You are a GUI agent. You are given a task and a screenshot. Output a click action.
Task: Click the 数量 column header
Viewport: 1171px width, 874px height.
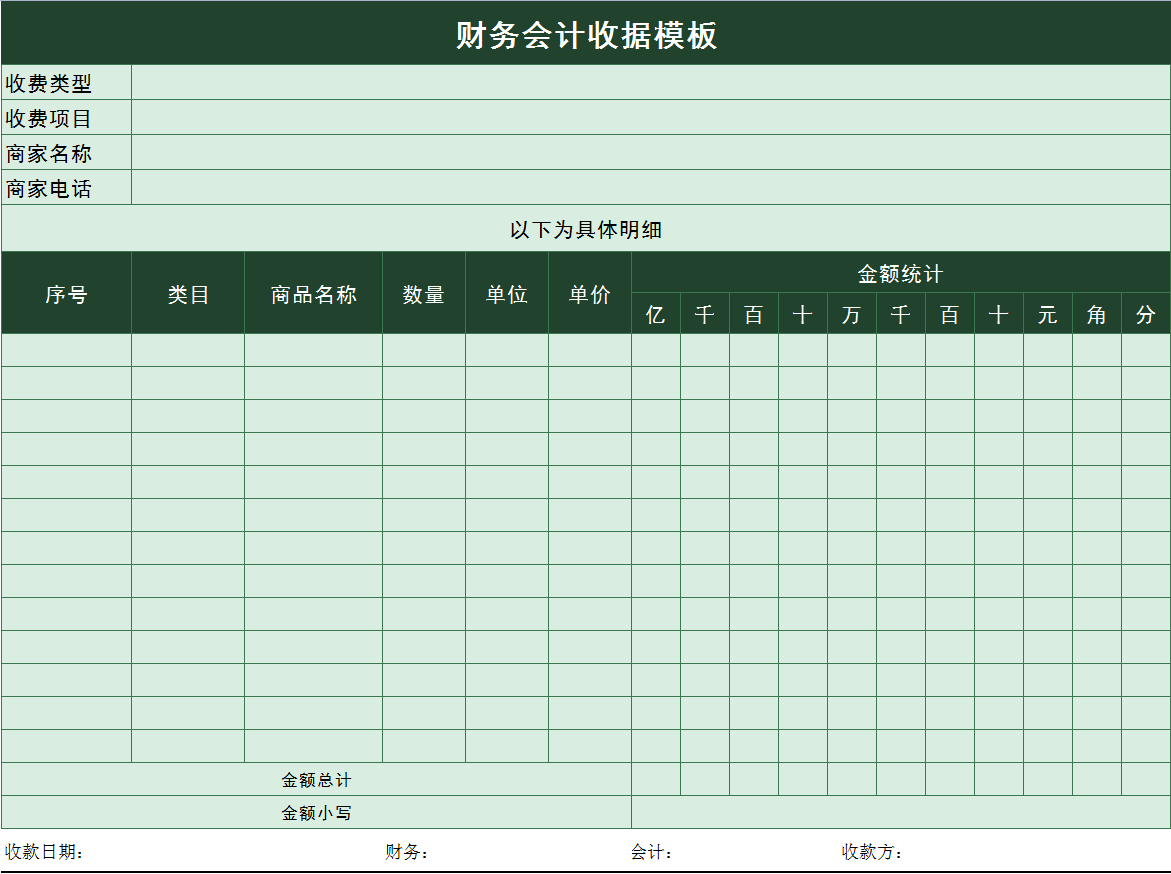point(423,292)
